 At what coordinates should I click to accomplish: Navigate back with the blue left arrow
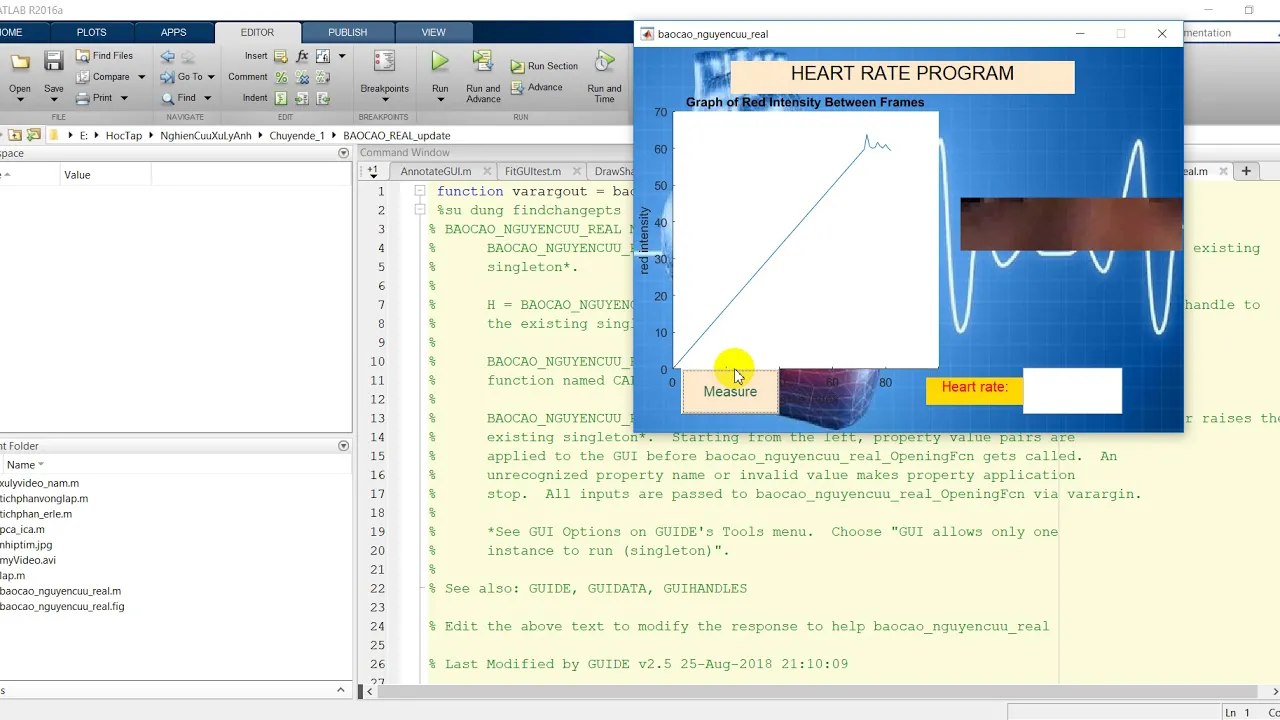click(167, 56)
